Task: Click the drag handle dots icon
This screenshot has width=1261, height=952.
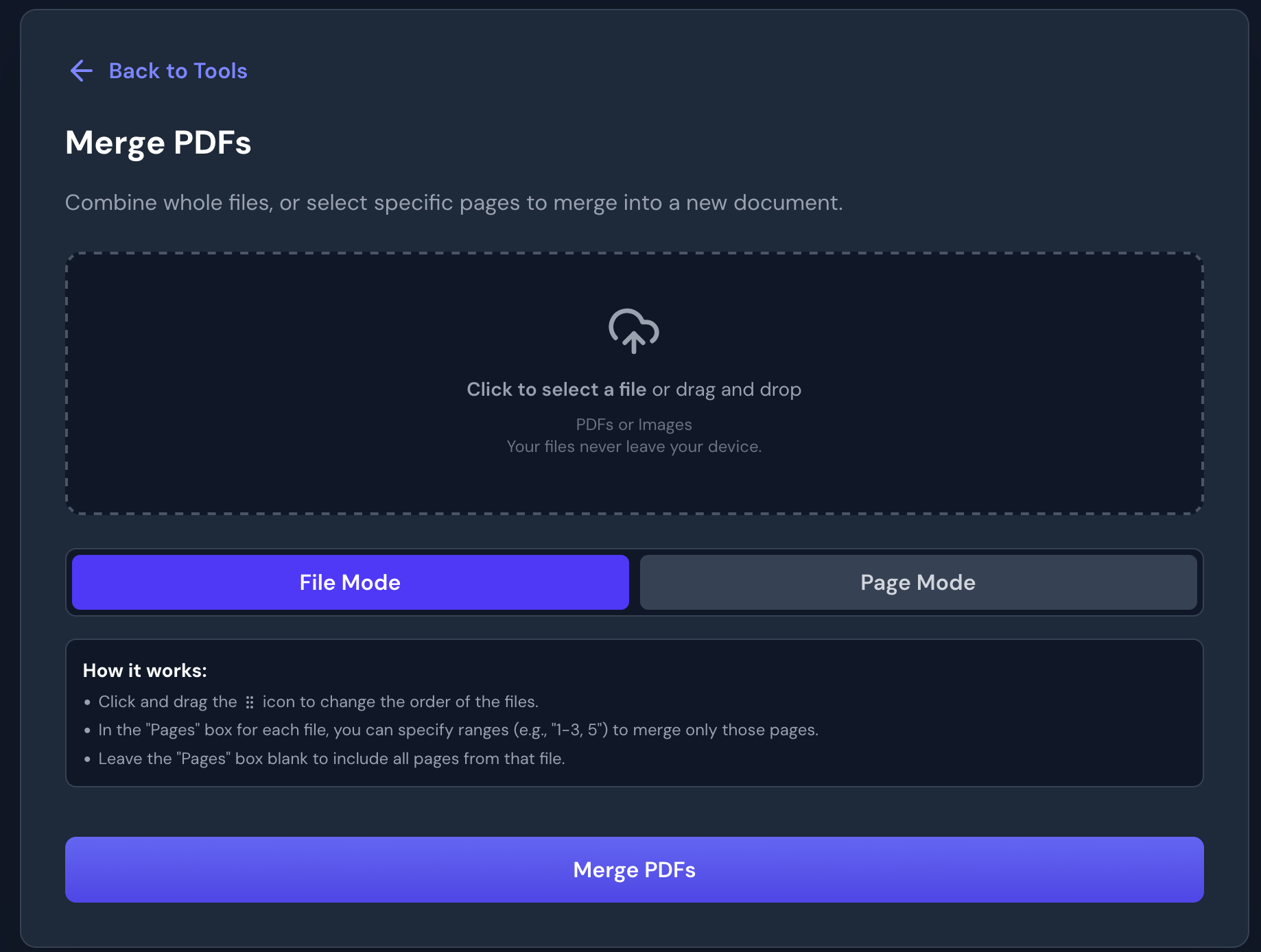Action: click(x=250, y=702)
